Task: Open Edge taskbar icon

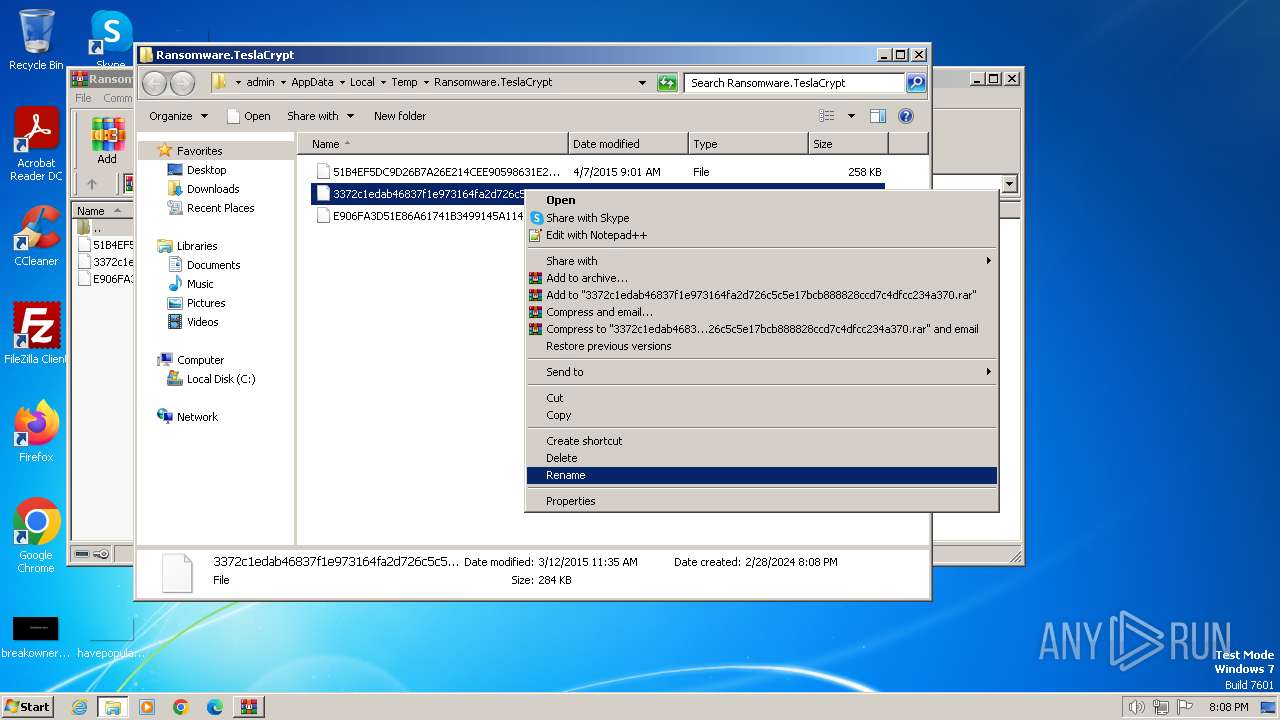Action: tap(214, 706)
